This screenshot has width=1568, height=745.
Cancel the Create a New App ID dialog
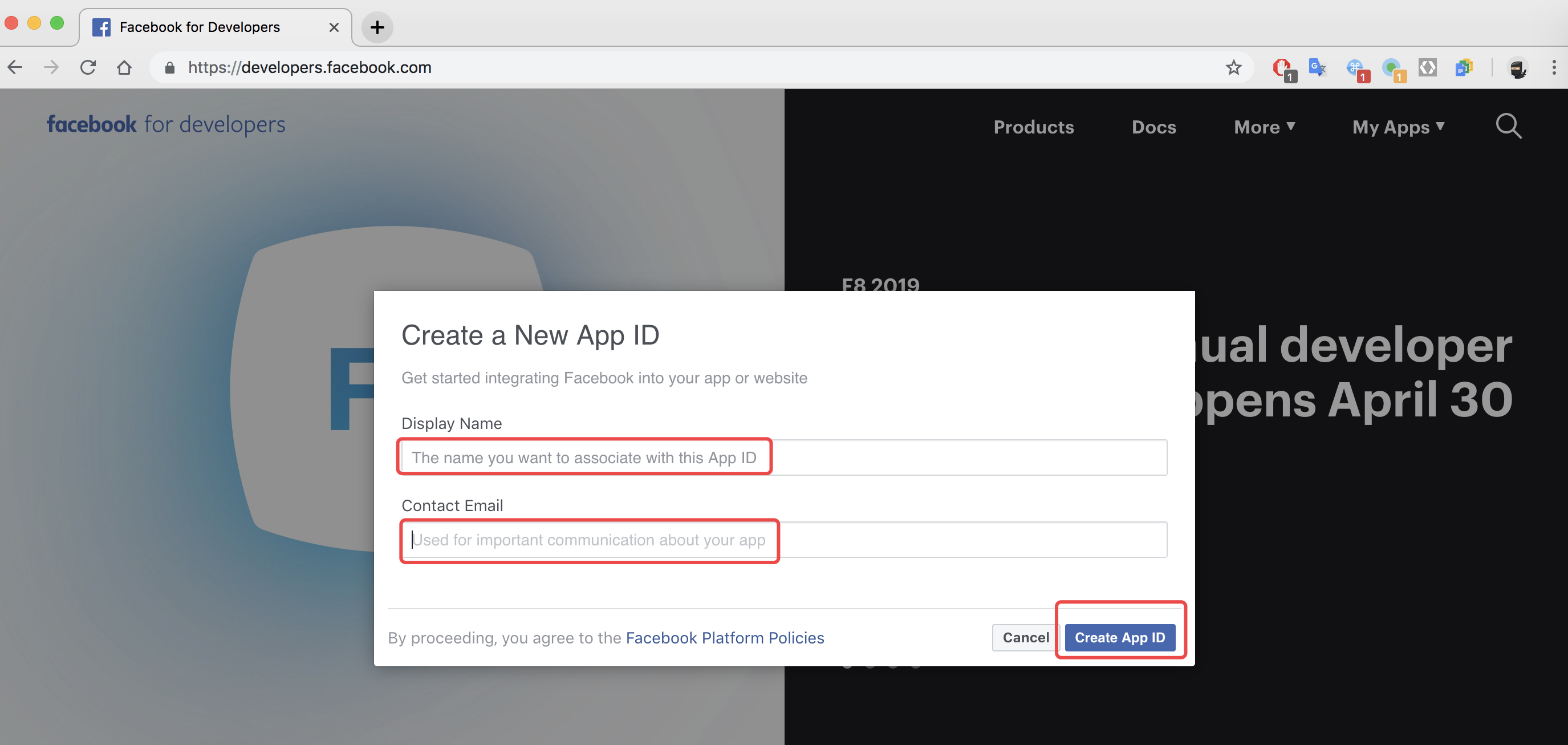(1025, 637)
